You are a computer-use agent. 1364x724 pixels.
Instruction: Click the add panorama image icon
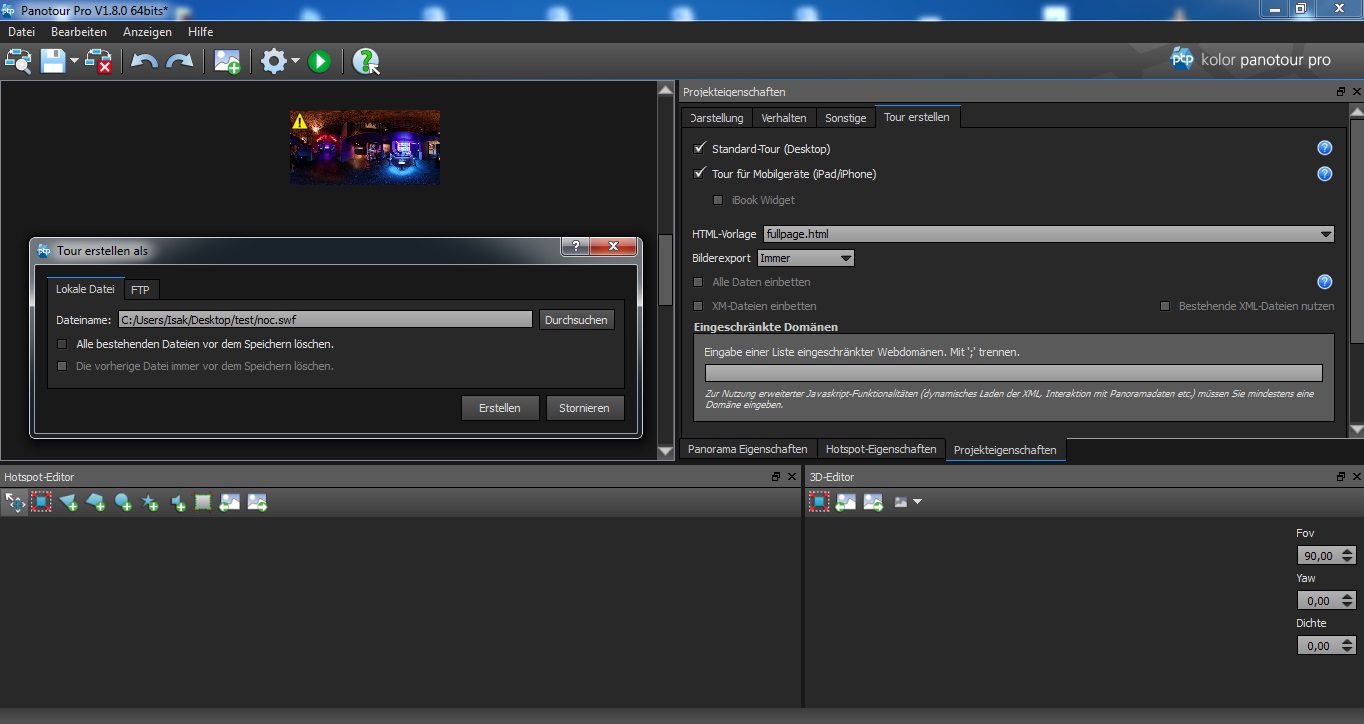[x=227, y=62]
